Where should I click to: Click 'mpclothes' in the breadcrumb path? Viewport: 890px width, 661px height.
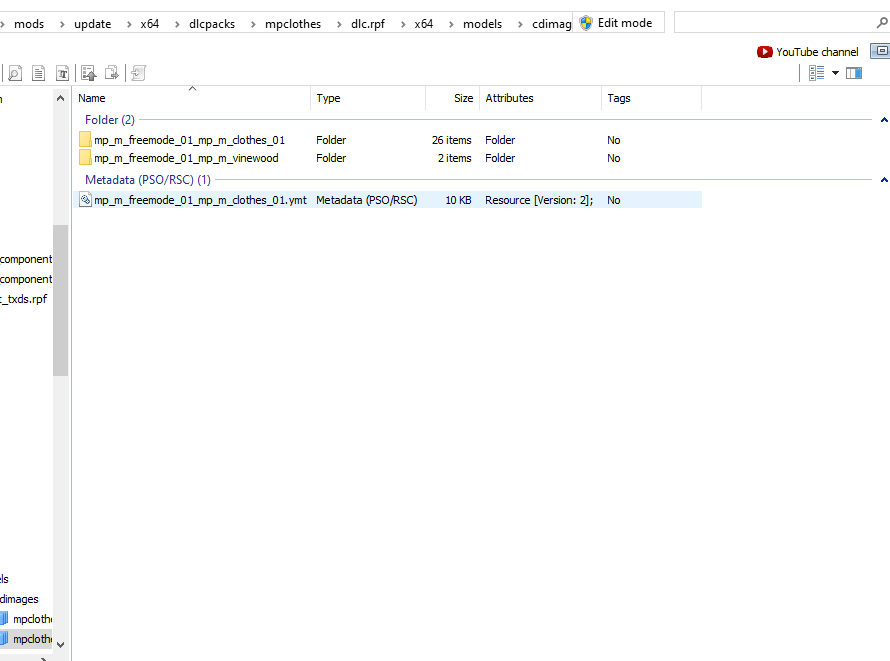click(293, 24)
